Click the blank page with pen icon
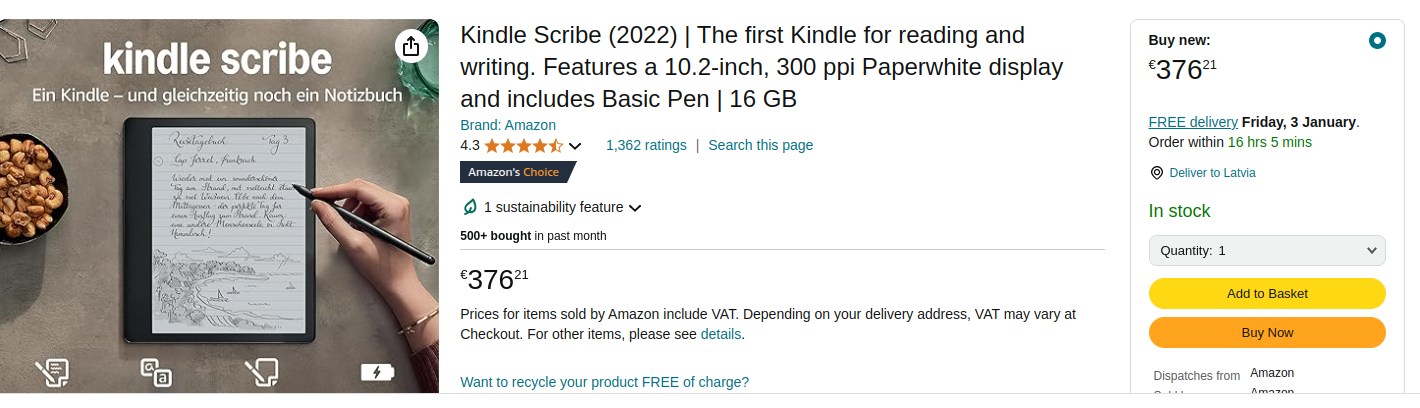 (x=261, y=373)
